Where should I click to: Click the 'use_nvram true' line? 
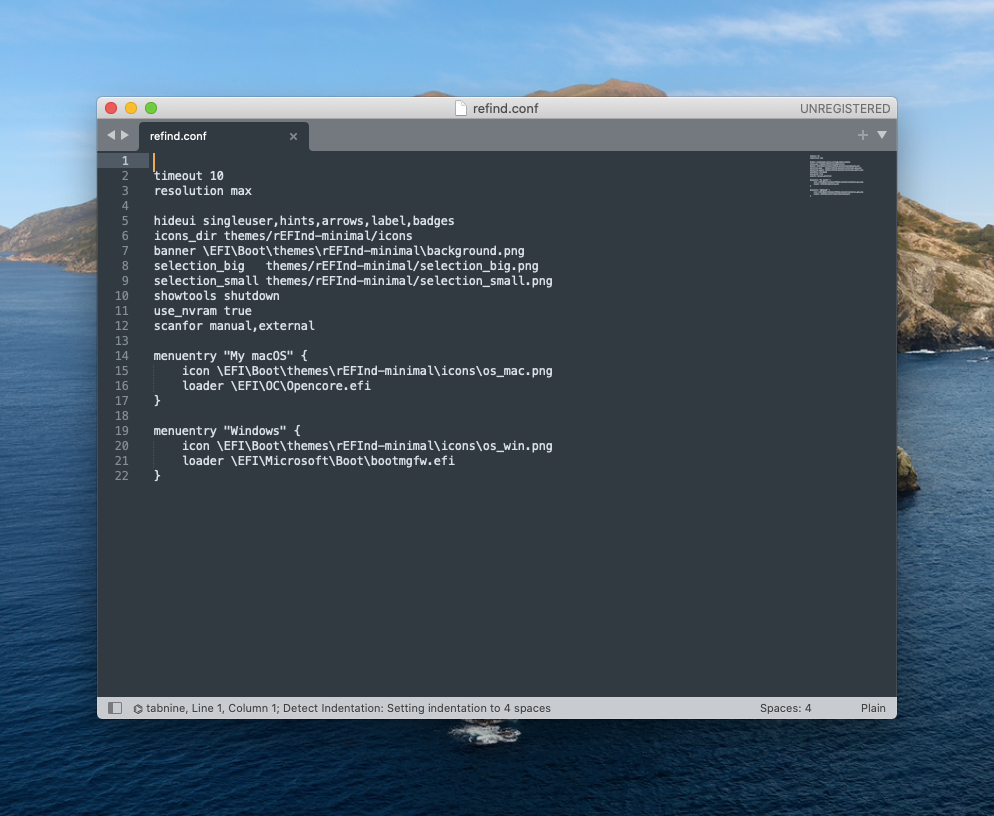coord(202,311)
